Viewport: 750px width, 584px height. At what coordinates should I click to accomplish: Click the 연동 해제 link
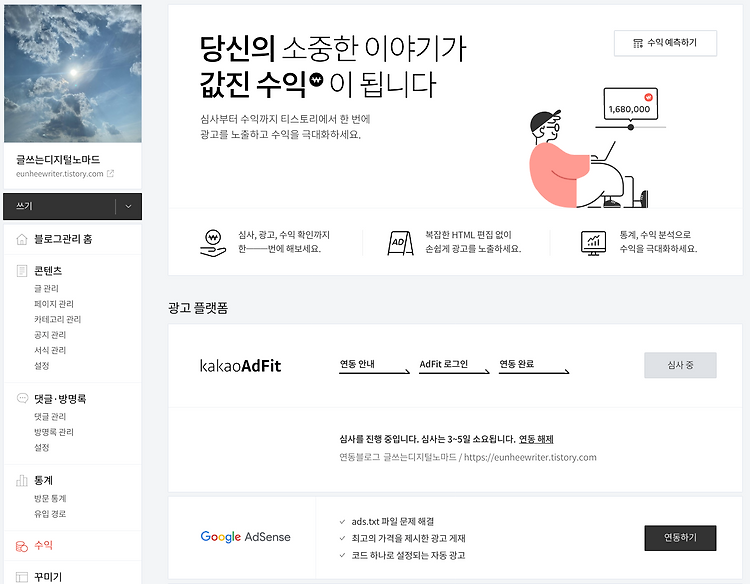[536, 439]
